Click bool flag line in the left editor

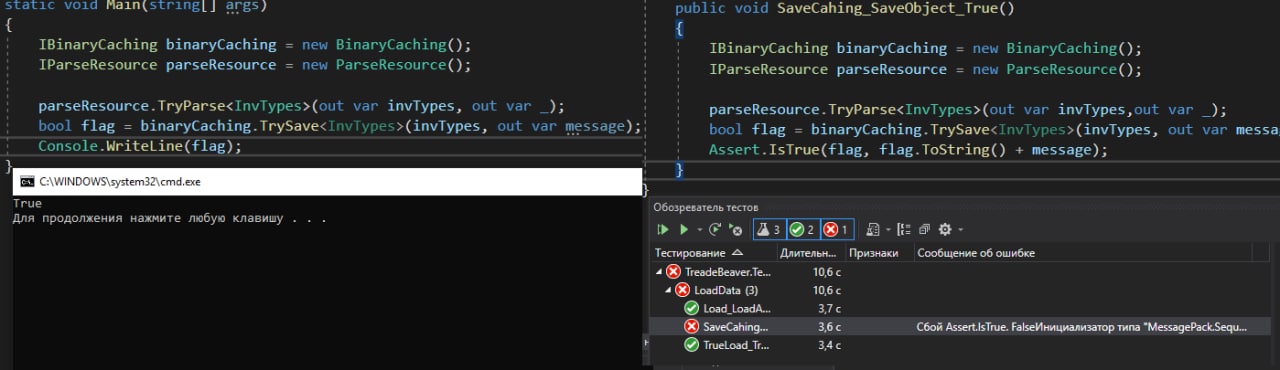pyautogui.click(x=339, y=126)
